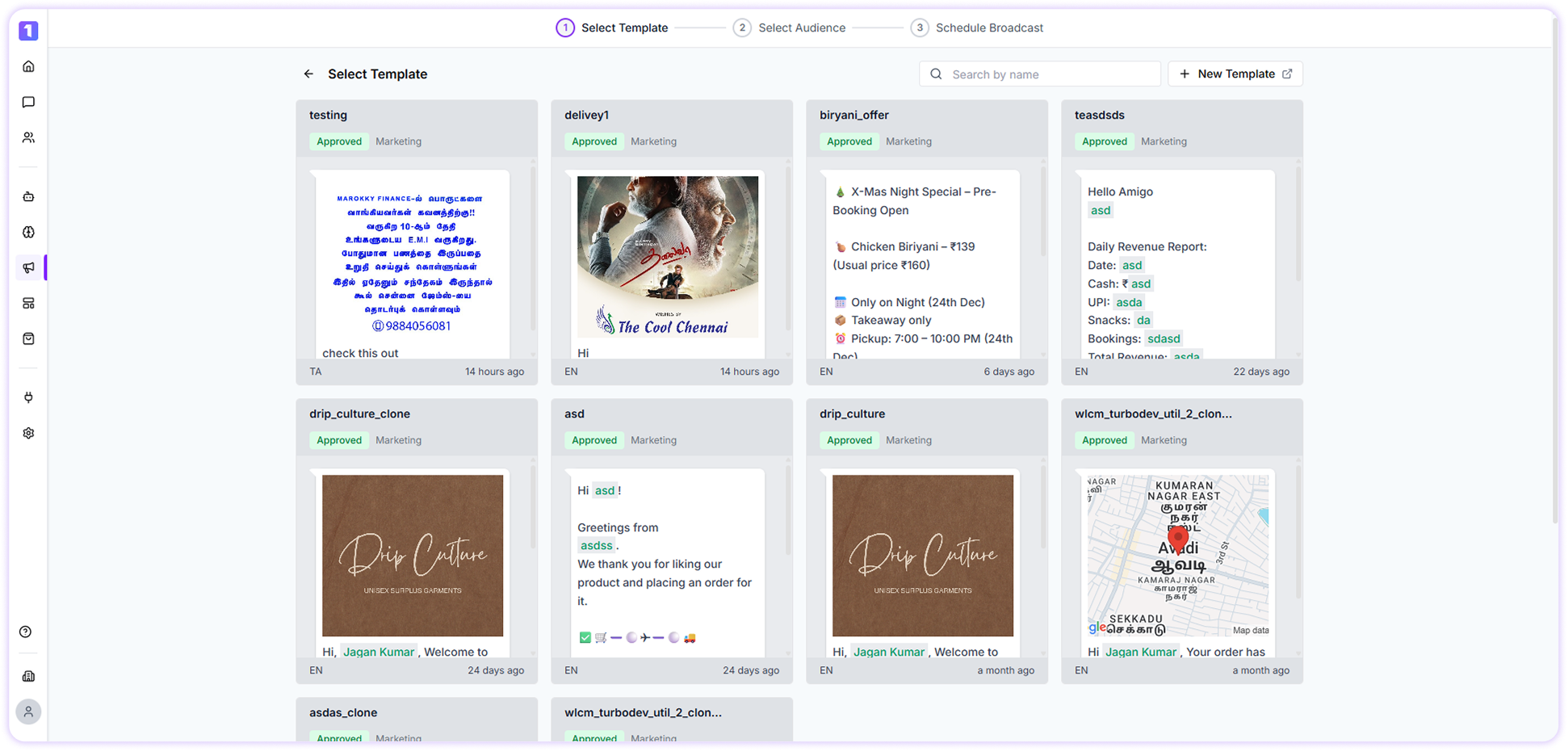Click The Cool Chennai poster in delivey1
1568x751 pixels.
[x=668, y=257]
